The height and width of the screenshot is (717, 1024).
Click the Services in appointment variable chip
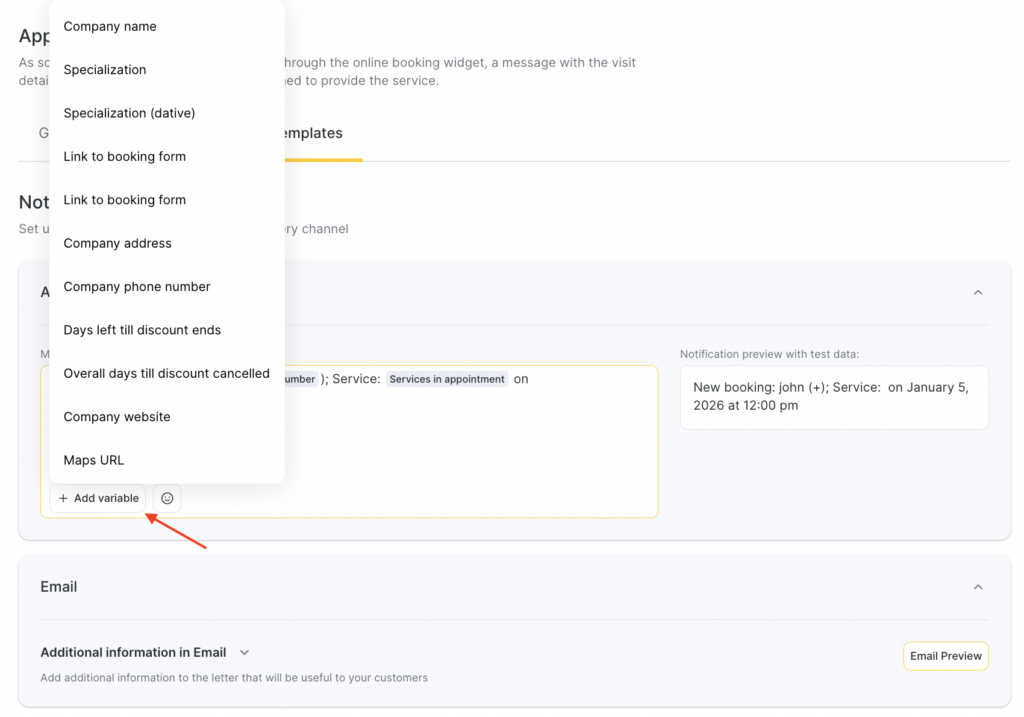[x=446, y=380]
